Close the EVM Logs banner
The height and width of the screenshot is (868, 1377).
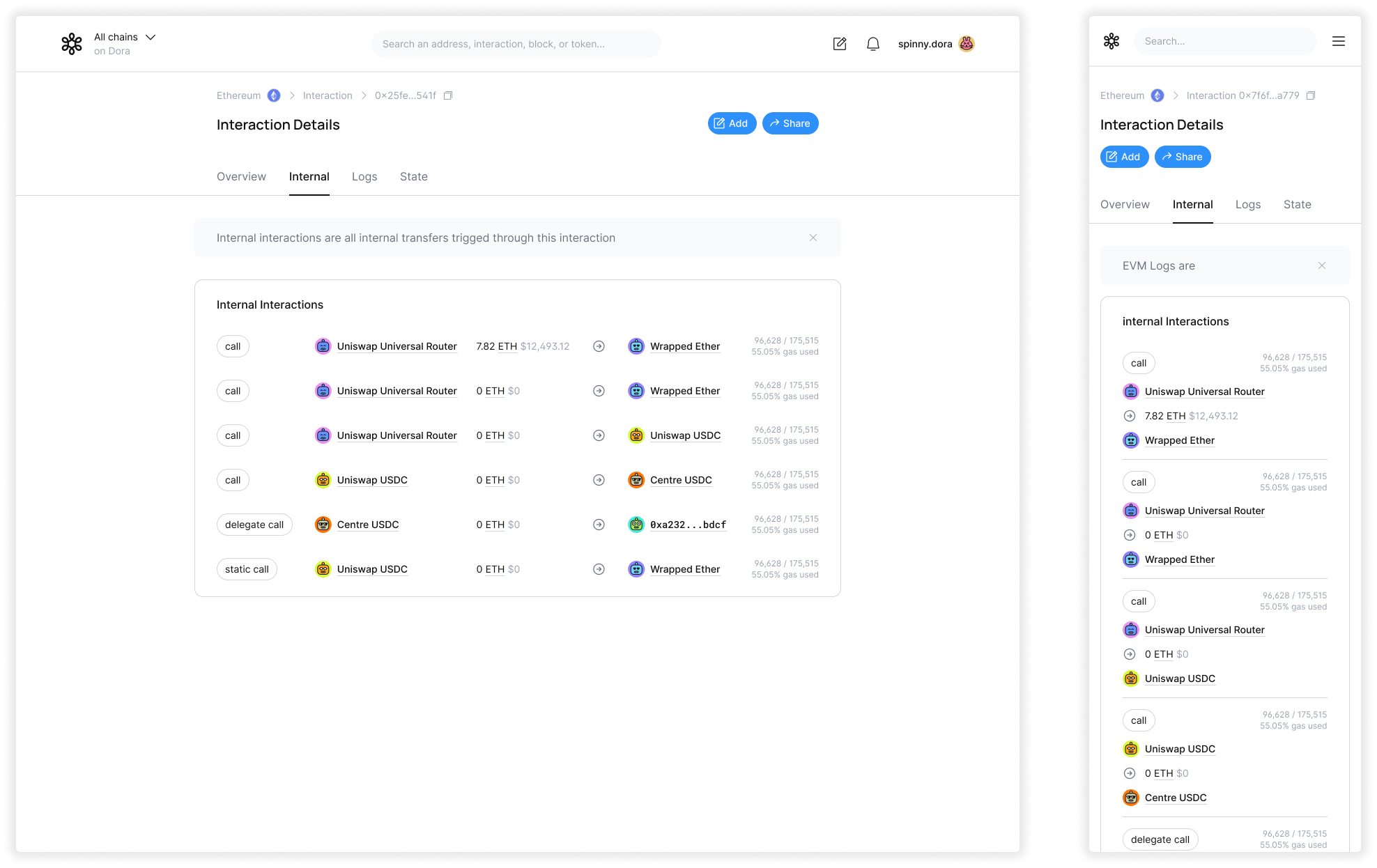pos(1321,265)
